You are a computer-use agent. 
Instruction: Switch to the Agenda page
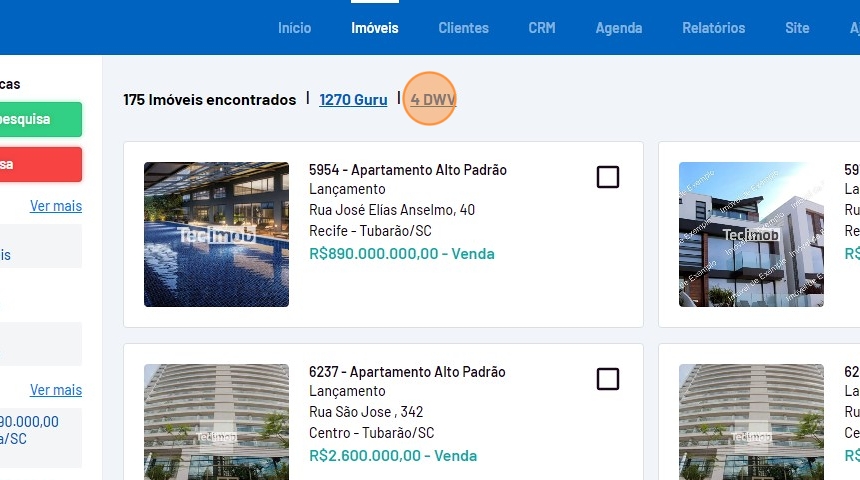(618, 28)
